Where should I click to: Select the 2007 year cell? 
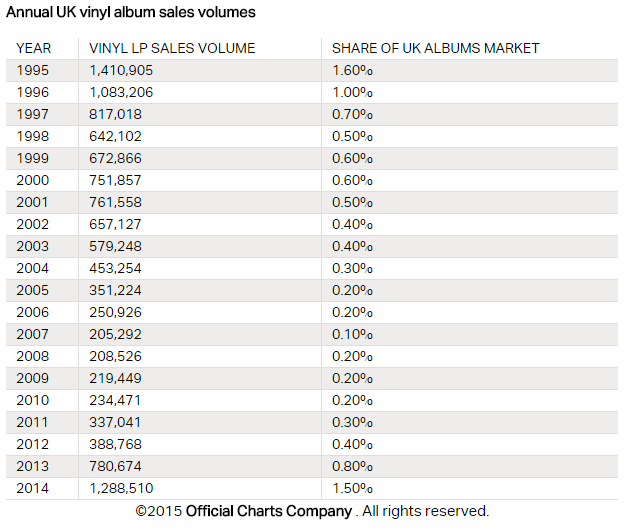34,334
